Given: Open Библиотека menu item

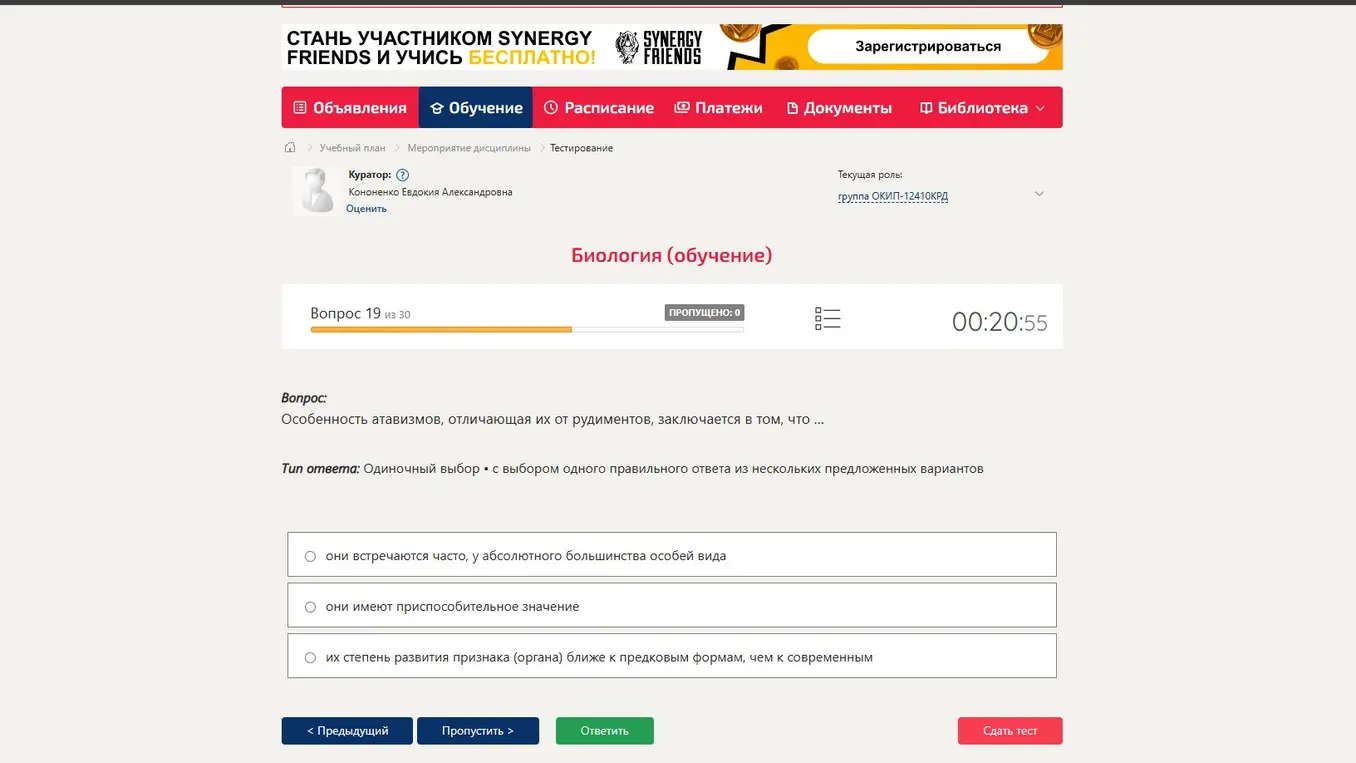Looking at the screenshot, I should pyautogui.click(x=983, y=107).
